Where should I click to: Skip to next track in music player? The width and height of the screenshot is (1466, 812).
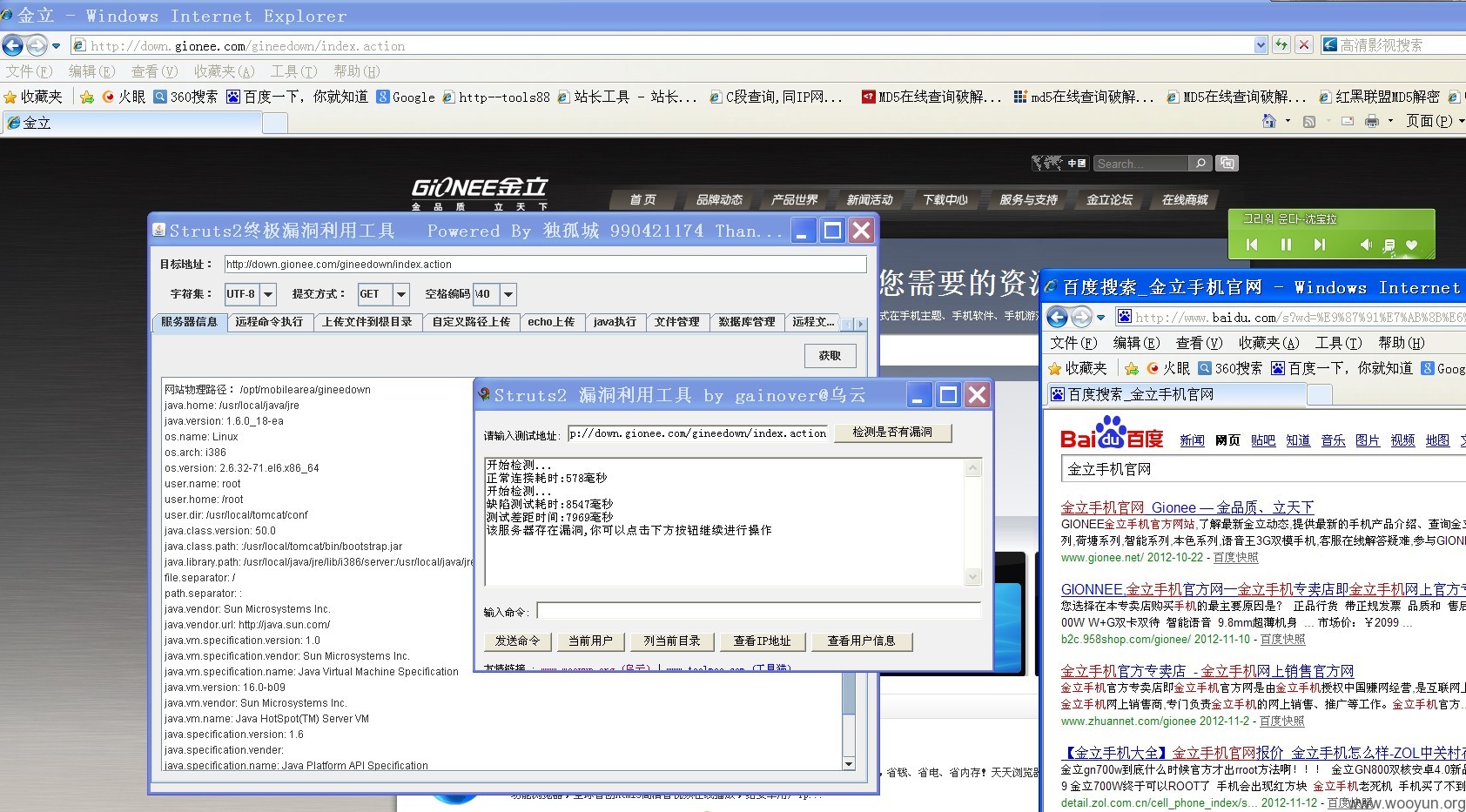point(1320,245)
